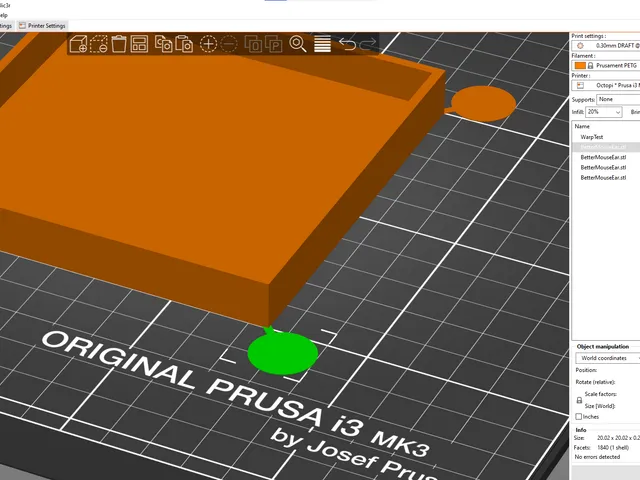Viewport: 640px width, 480px height.
Task: Click the scale factors lock icon
Action: click(x=579, y=400)
